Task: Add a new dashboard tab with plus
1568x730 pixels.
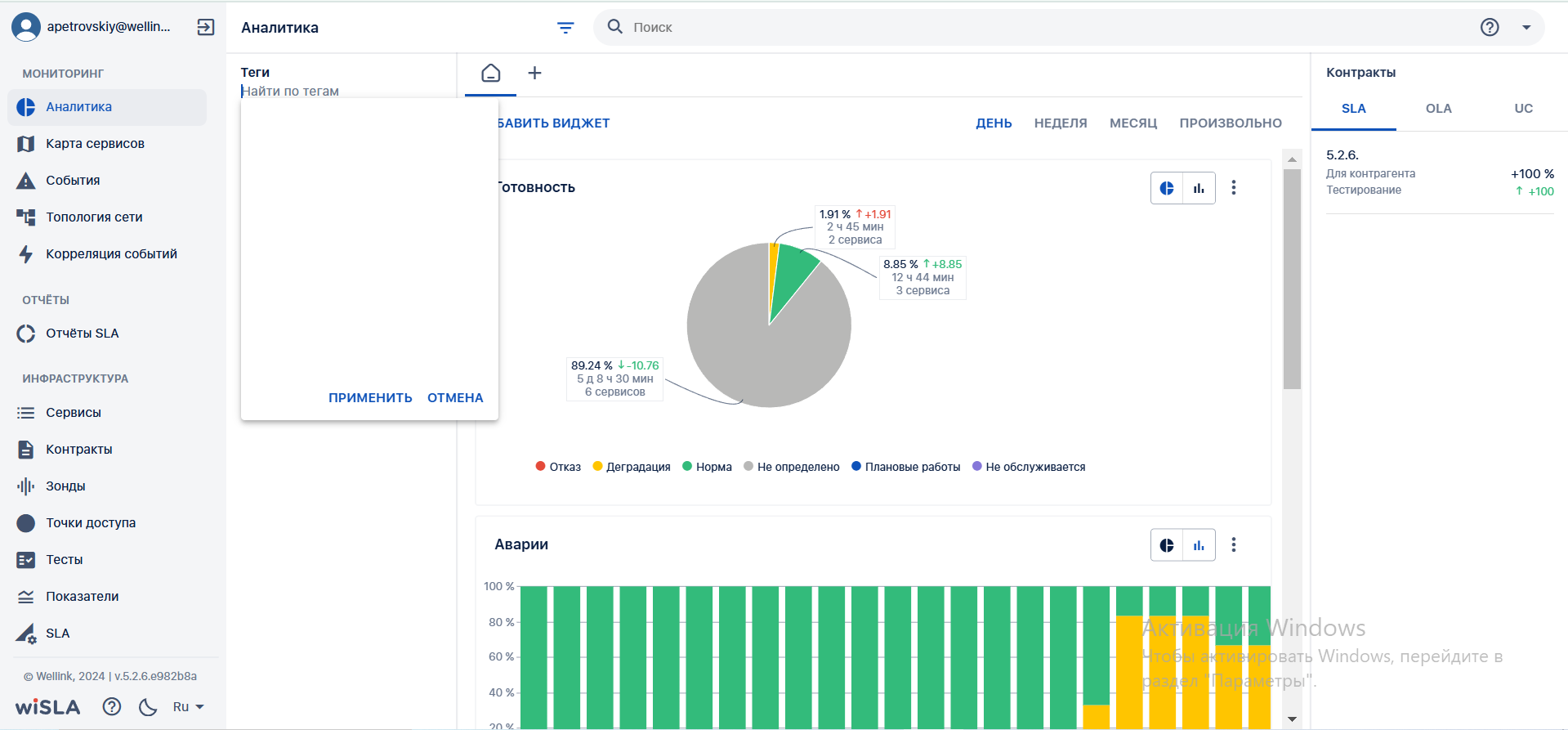Action: click(x=534, y=74)
